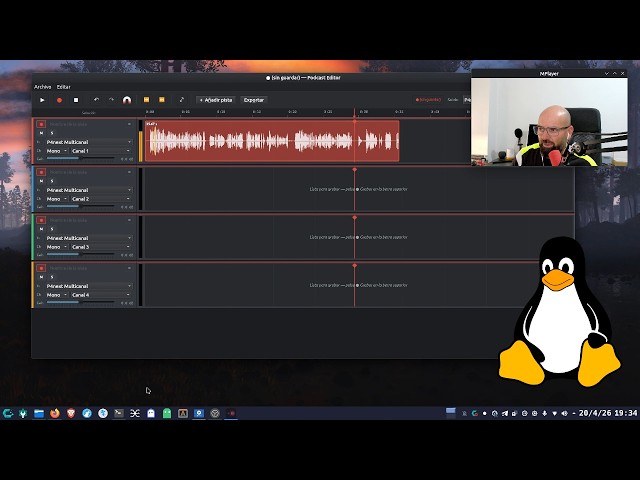Start playback with the Play button
The image size is (640, 480).
coord(42,100)
